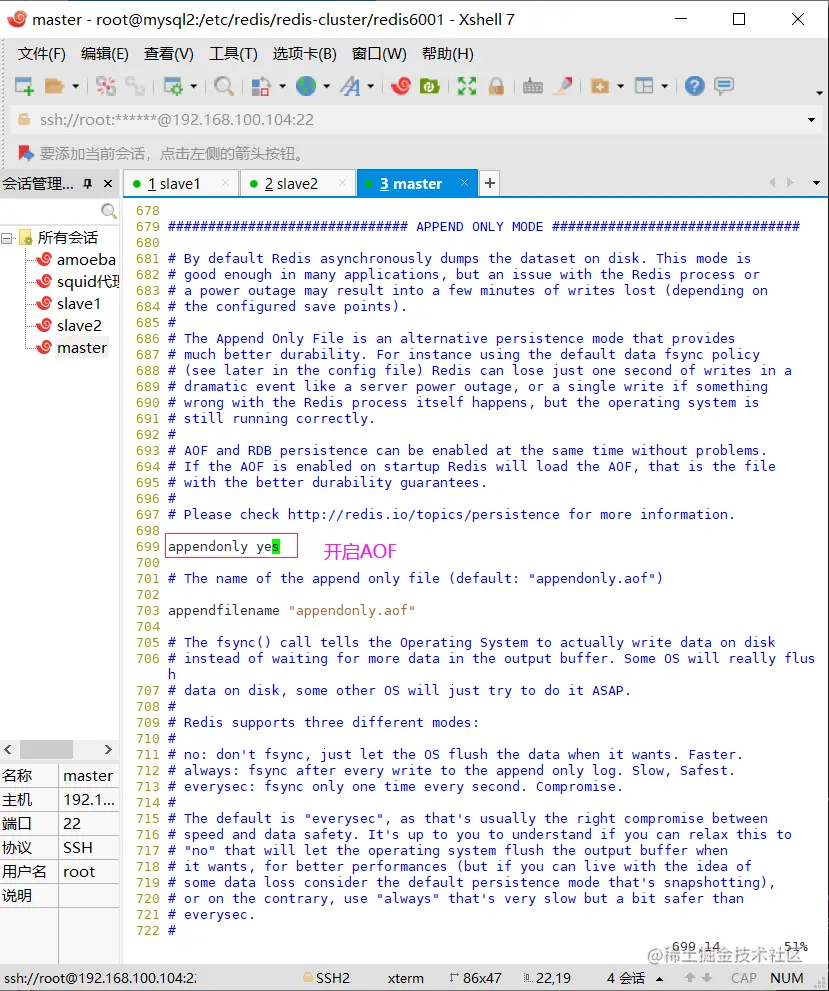Open the tab list dropdown arrow at the right
829x991 pixels.
tap(816, 183)
